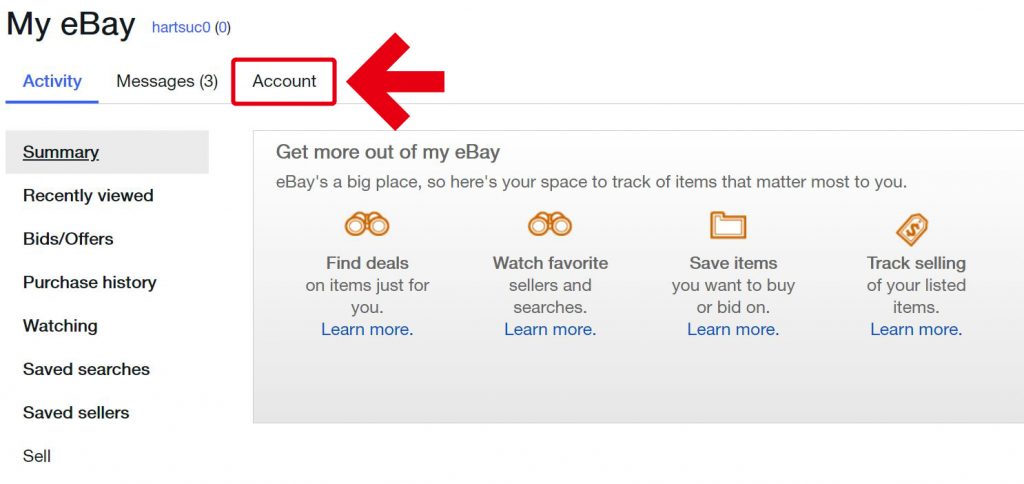View Purchase history in the sidebar
The height and width of the screenshot is (484, 1024).
click(x=89, y=282)
